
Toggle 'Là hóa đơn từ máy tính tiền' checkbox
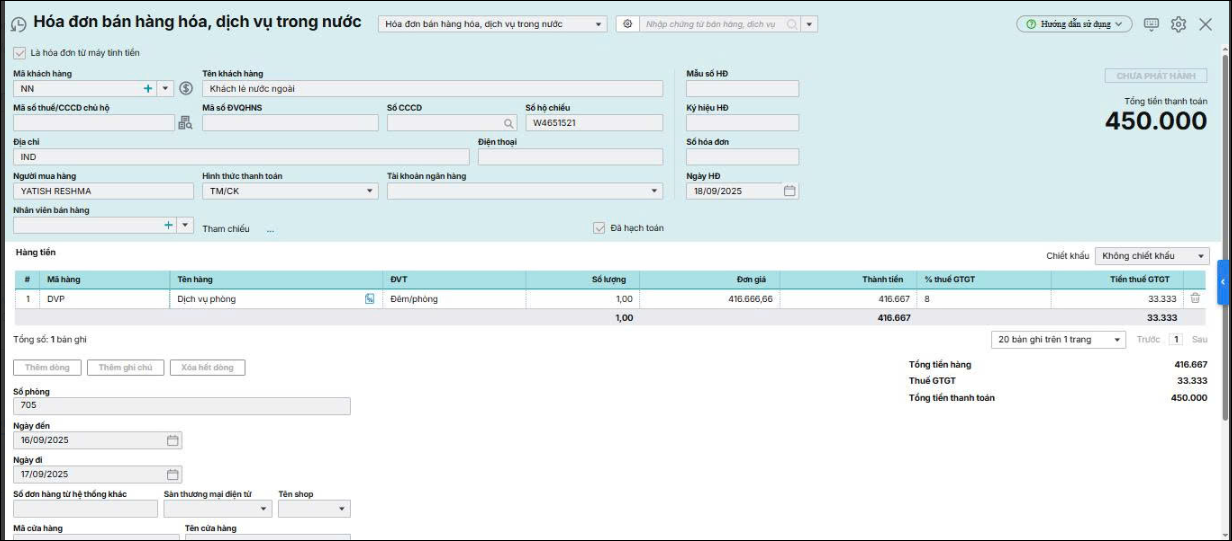point(20,53)
